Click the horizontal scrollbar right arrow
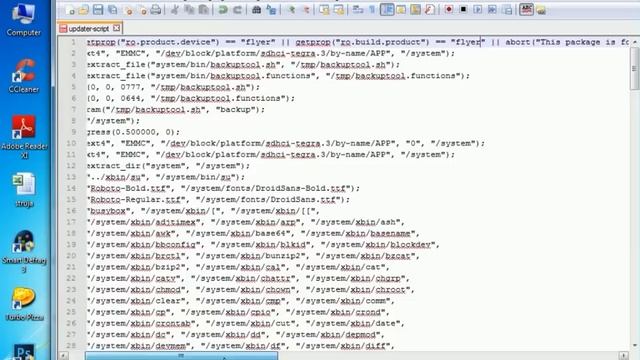 (623, 356)
